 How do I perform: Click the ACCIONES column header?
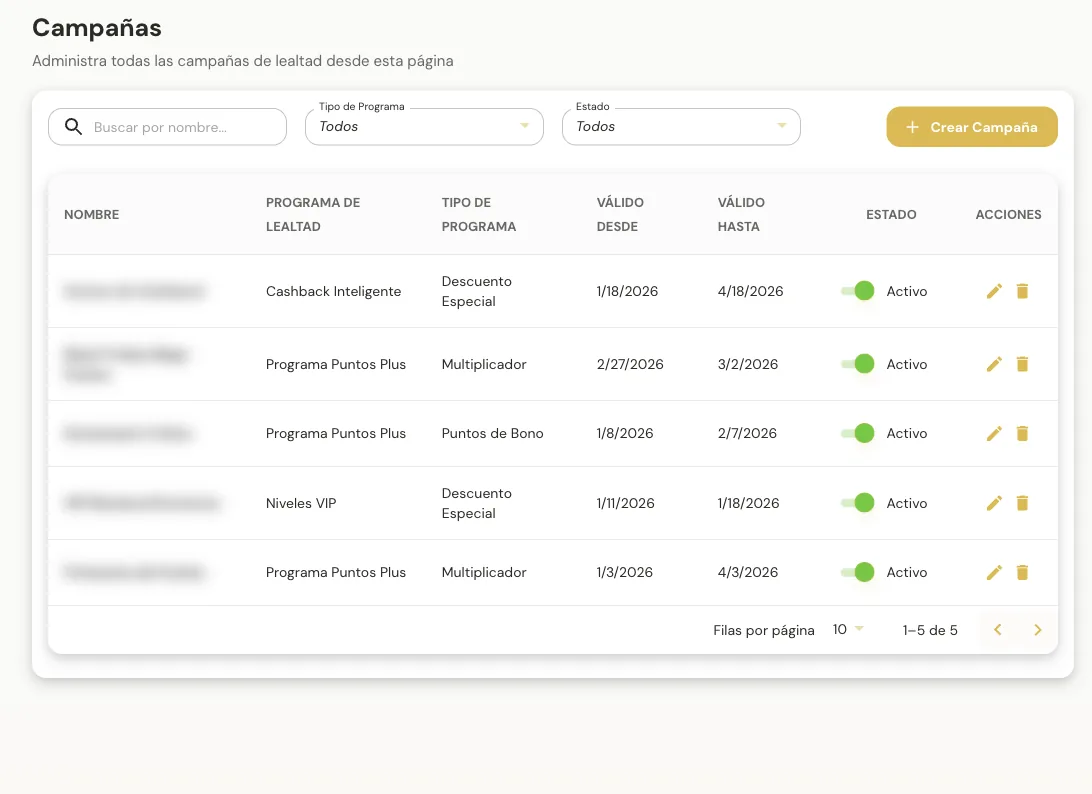[1008, 215]
